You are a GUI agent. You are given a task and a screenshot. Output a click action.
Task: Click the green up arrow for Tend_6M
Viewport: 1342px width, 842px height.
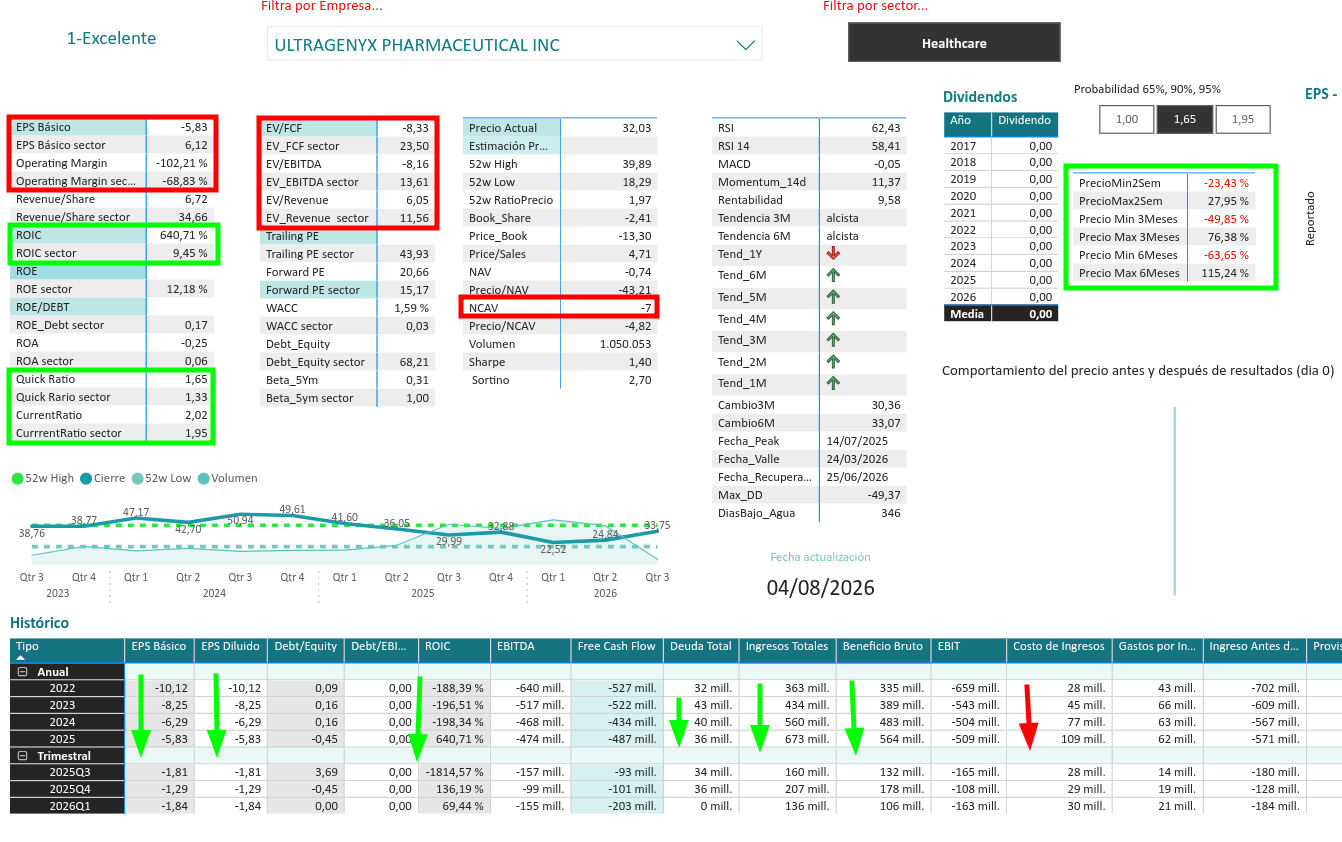coord(833,275)
